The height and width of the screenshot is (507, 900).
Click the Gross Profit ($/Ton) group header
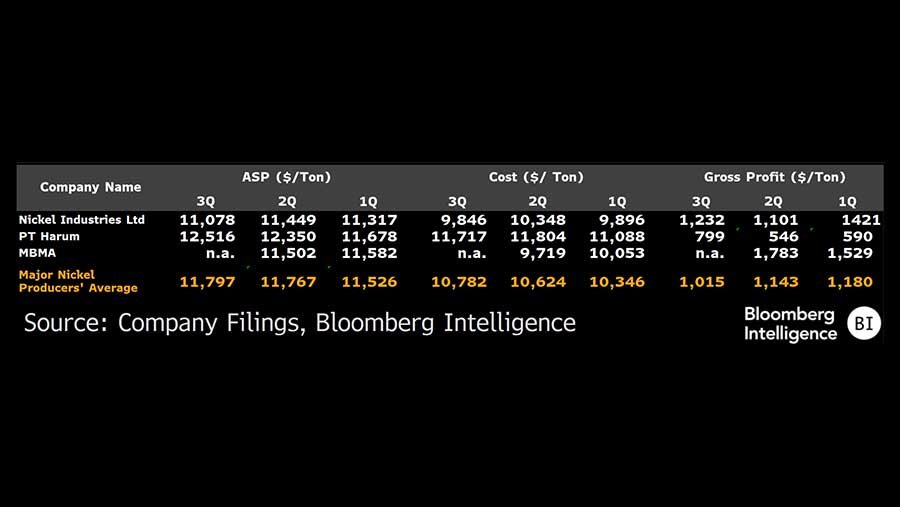pos(775,177)
